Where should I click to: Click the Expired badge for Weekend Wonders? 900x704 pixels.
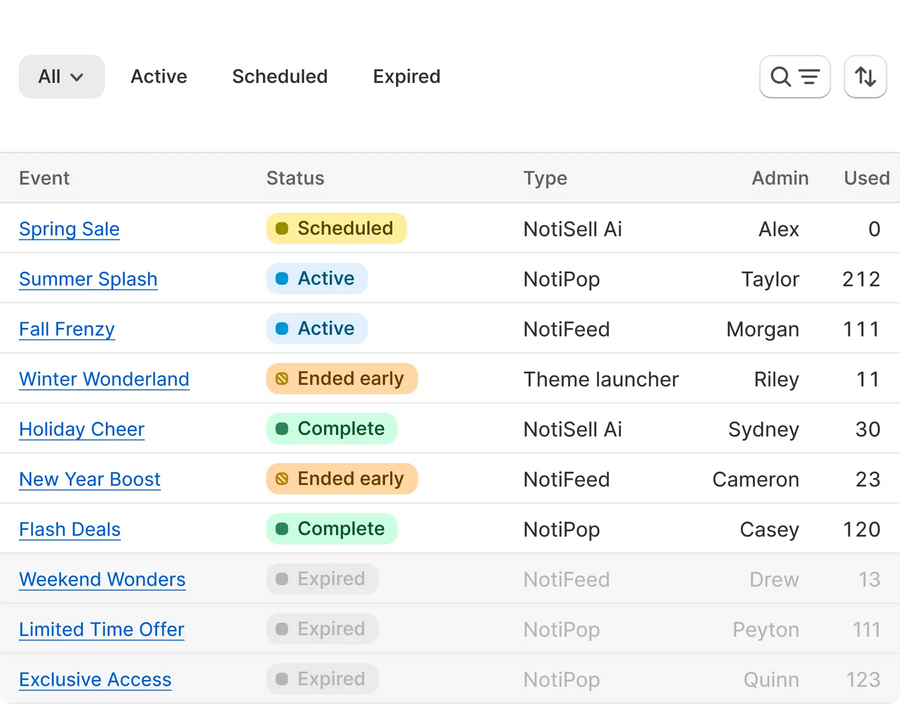click(x=322, y=579)
